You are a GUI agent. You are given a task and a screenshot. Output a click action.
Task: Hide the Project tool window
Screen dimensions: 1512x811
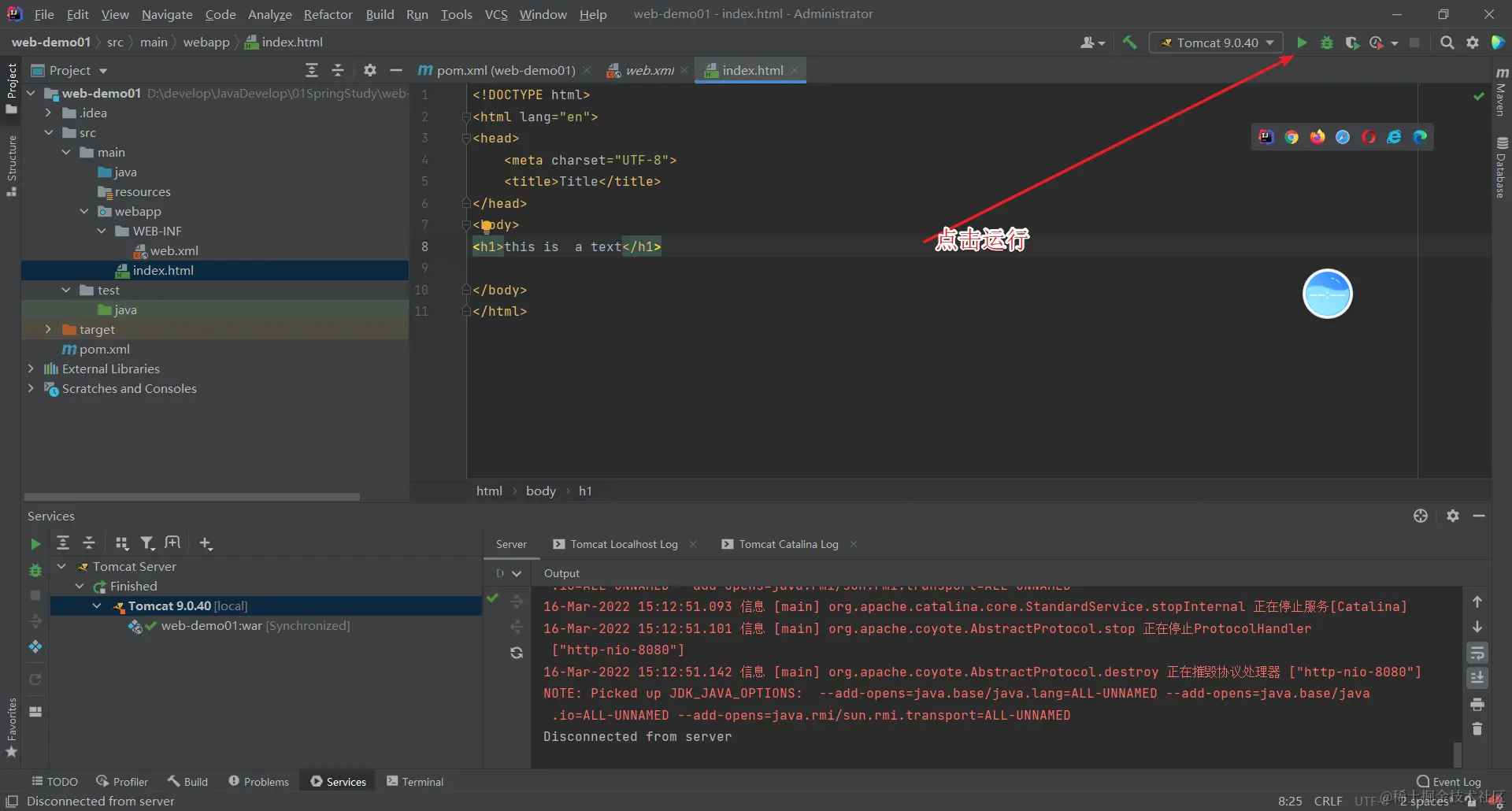(395, 70)
